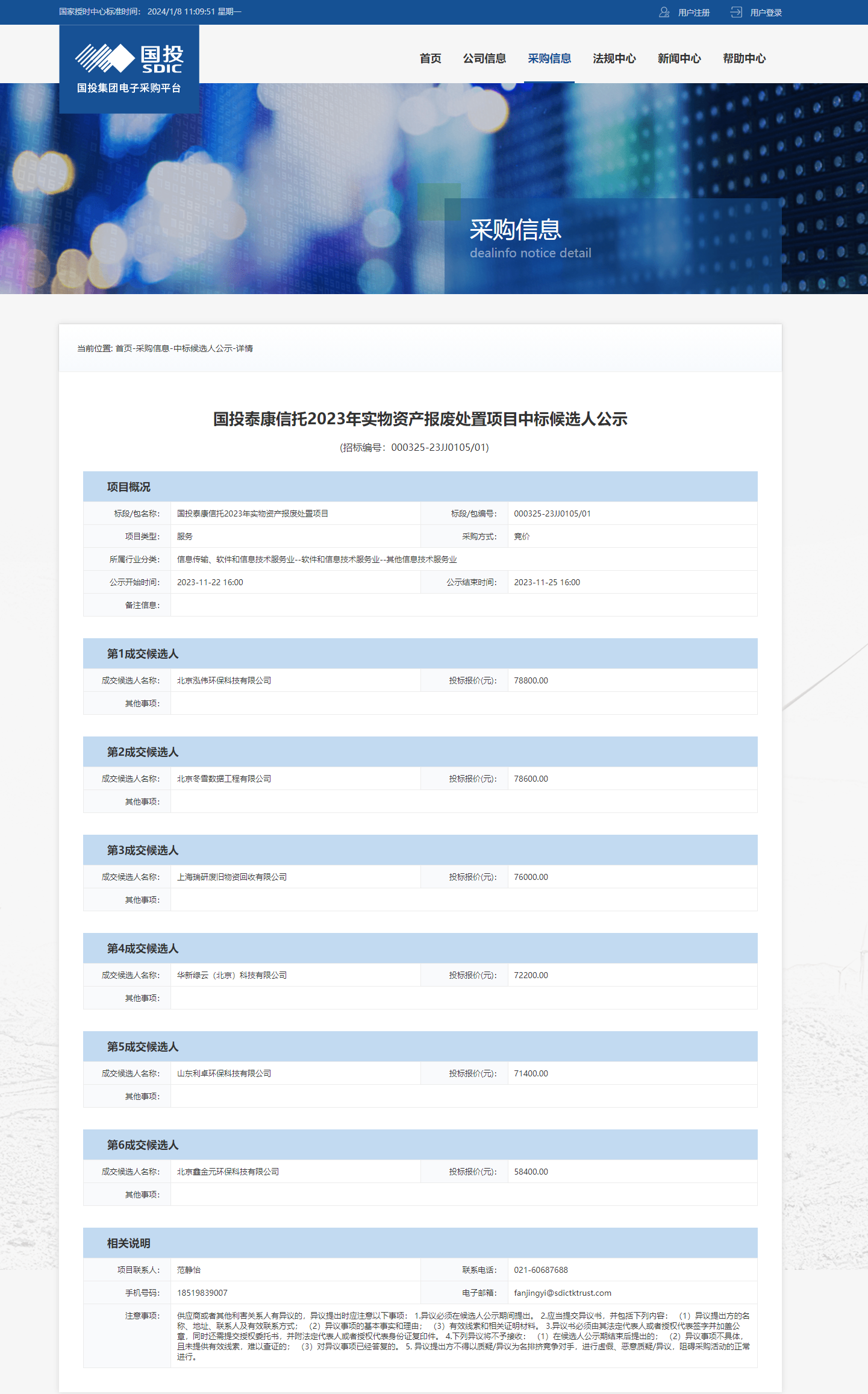868x1394 pixels.
Task: Click the 项目概况 section header
Action: coord(128,487)
